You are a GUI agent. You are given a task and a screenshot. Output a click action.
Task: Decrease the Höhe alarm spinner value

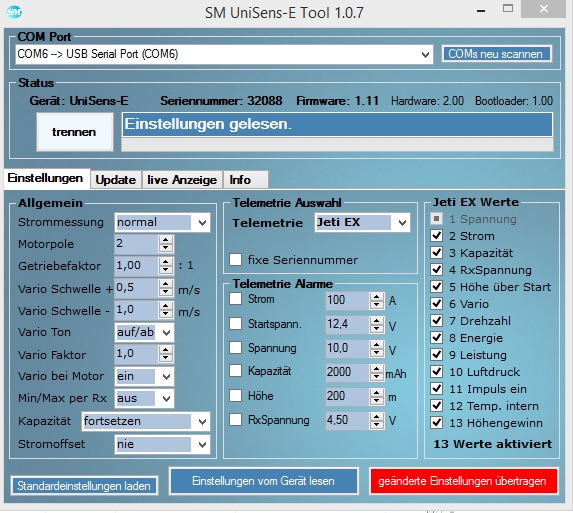pyautogui.click(x=376, y=400)
